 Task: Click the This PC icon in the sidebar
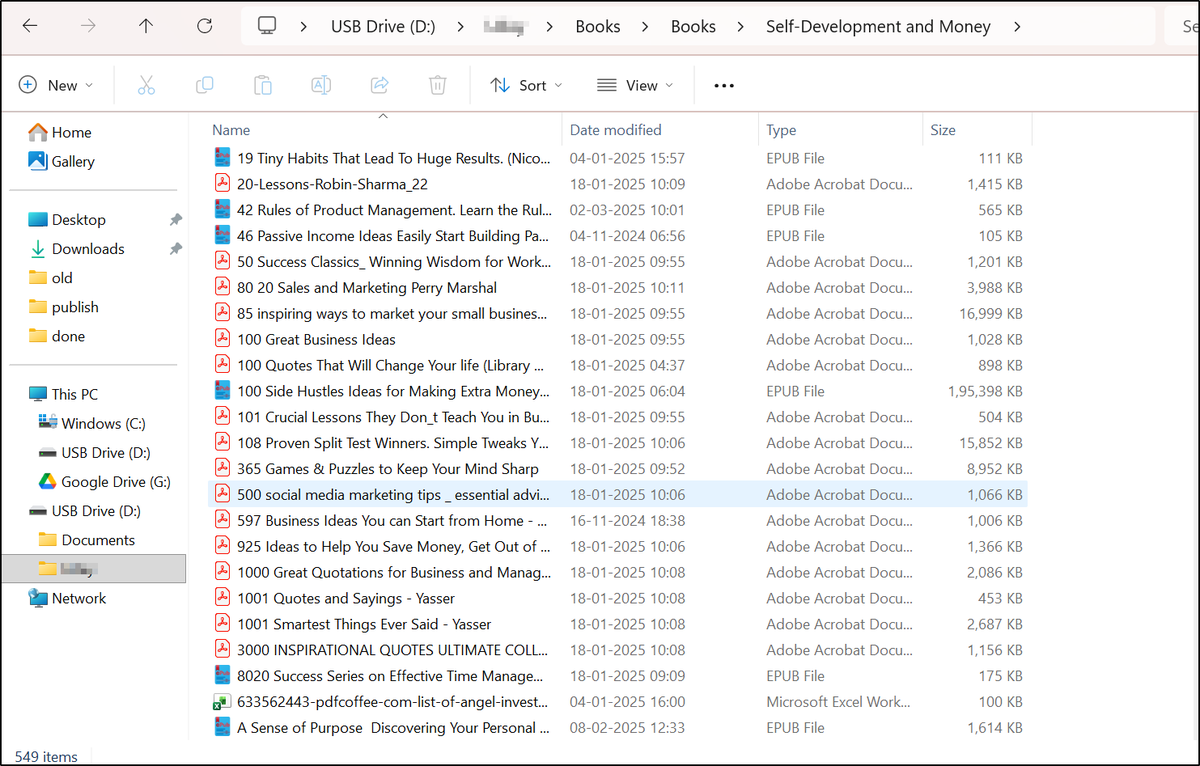[38, 394]
